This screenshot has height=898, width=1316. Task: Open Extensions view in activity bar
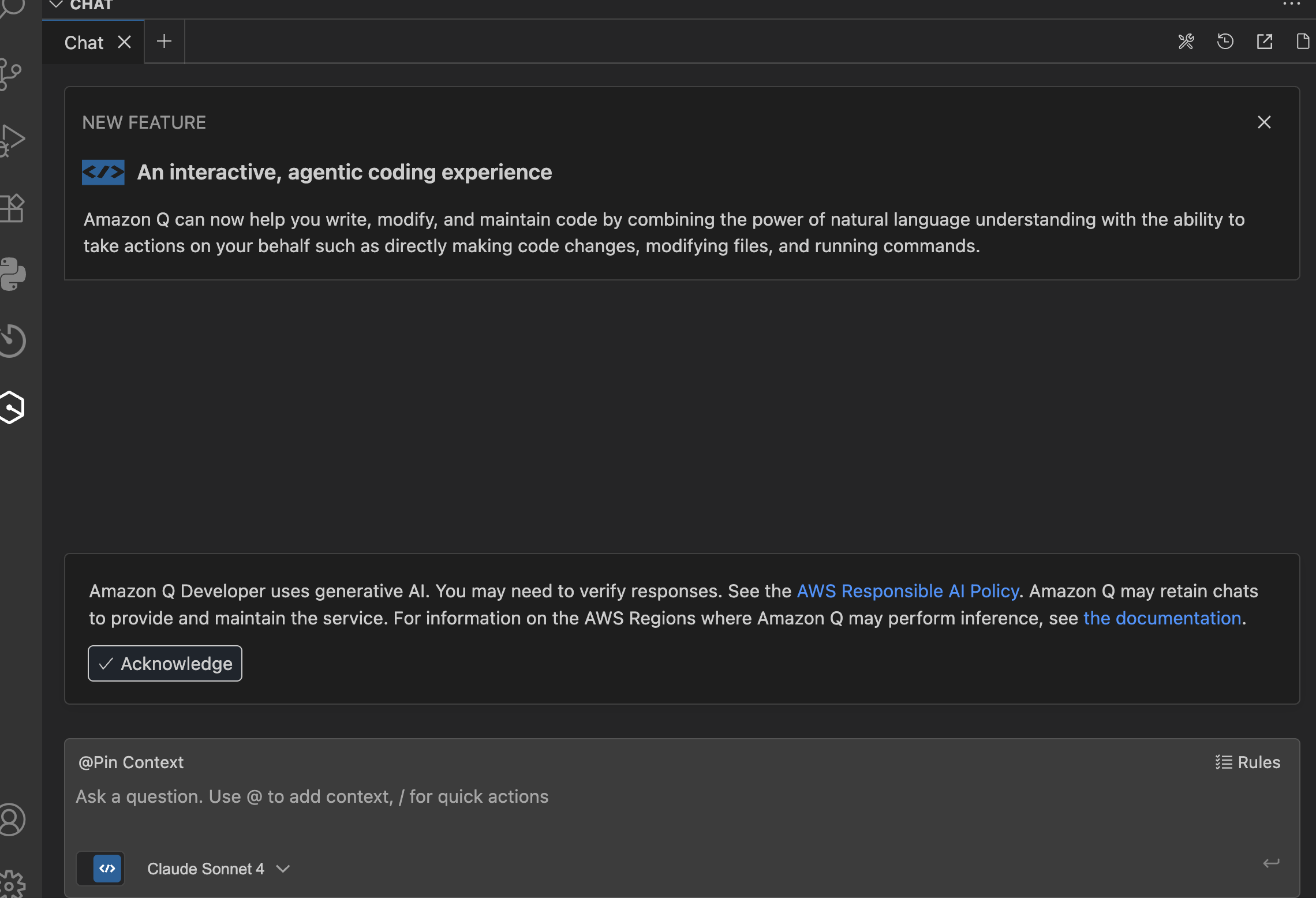12,208
